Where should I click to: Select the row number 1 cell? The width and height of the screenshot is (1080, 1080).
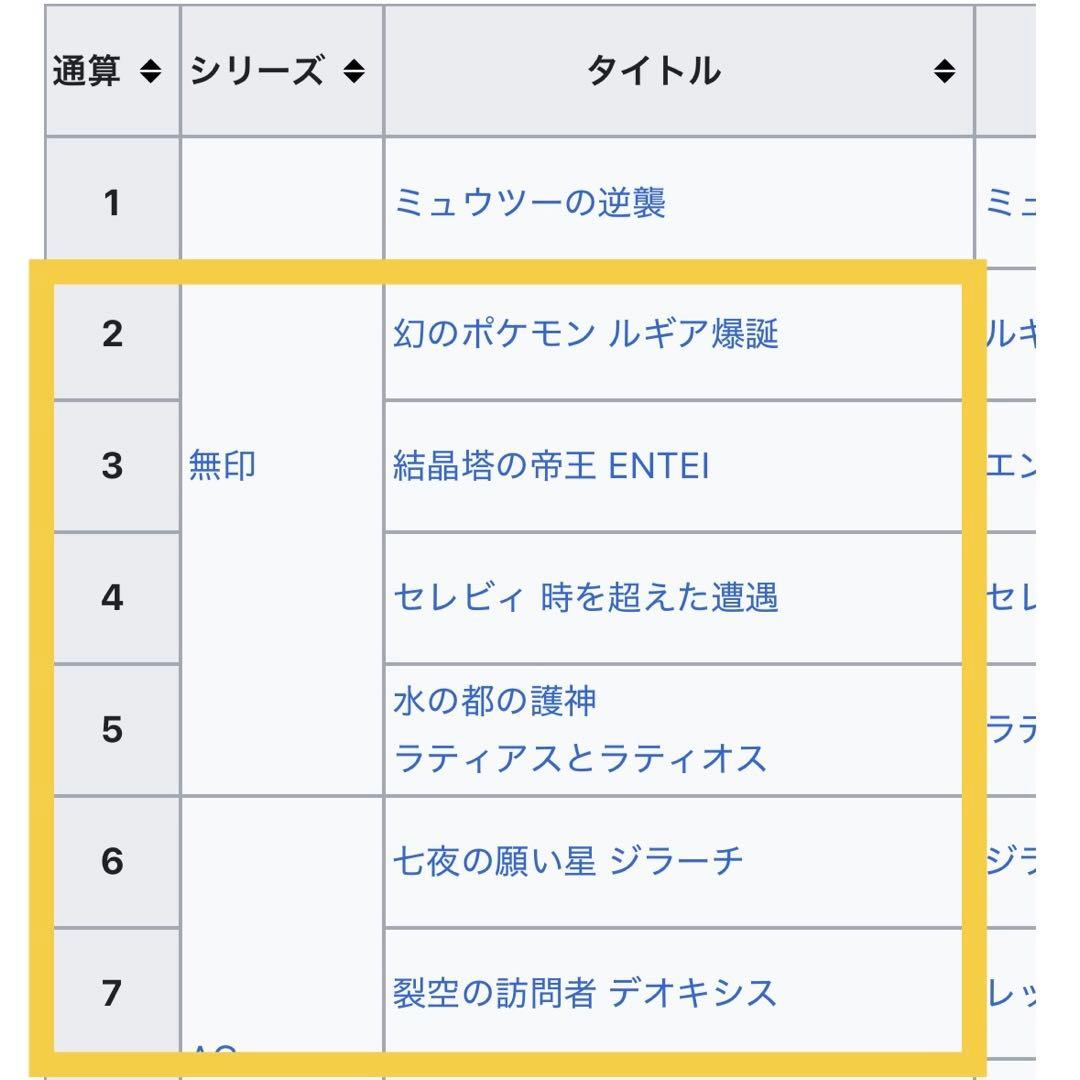tap(112, 203)
